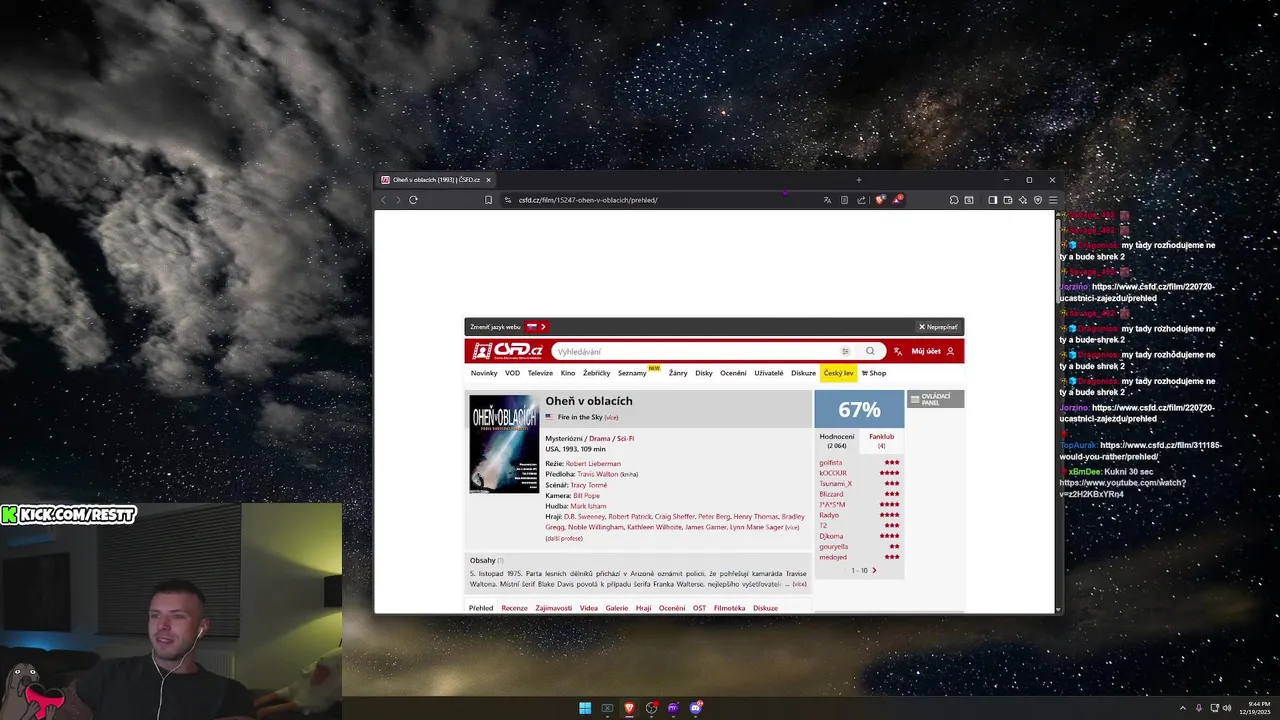Bookmark this page via bookmark icon
1280x720 pixels.
[488, 200]
